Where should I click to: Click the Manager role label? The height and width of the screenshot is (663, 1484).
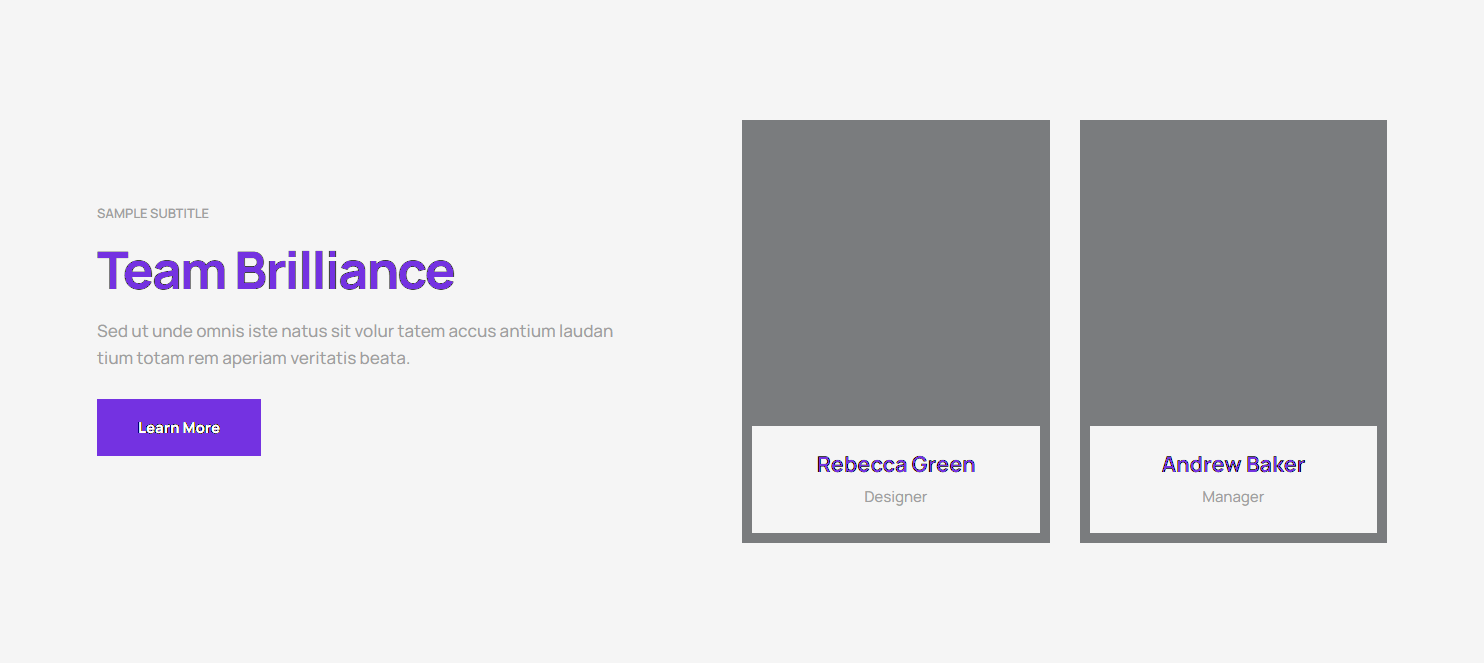[1232, 497]
